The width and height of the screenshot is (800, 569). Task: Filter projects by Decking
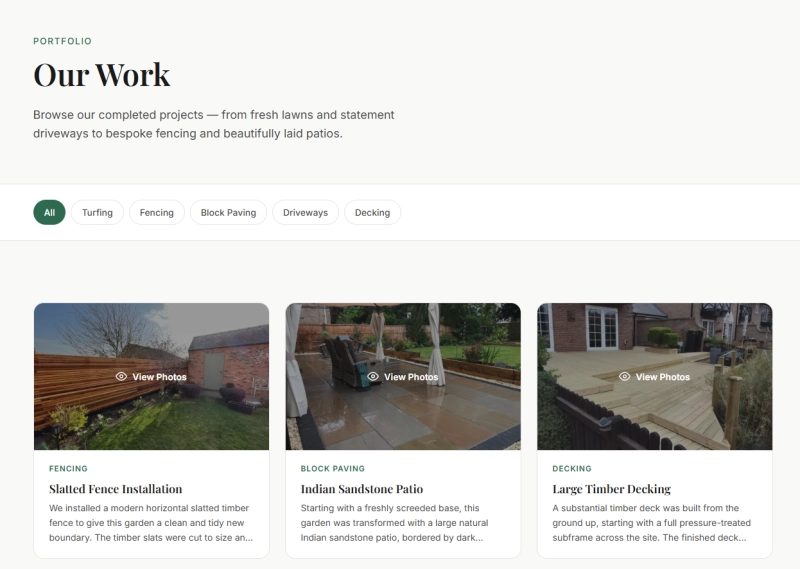coord(372,212)
